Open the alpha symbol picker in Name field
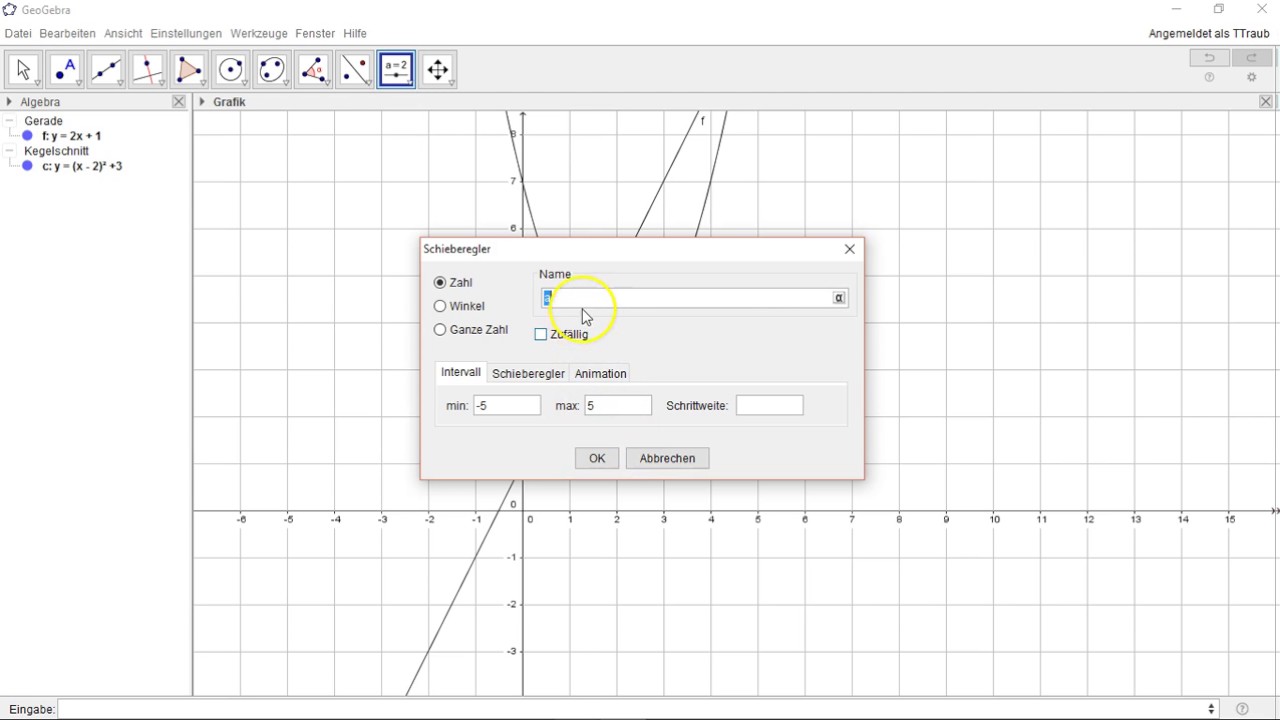1280x720 pixels. [x=839, y=298]
